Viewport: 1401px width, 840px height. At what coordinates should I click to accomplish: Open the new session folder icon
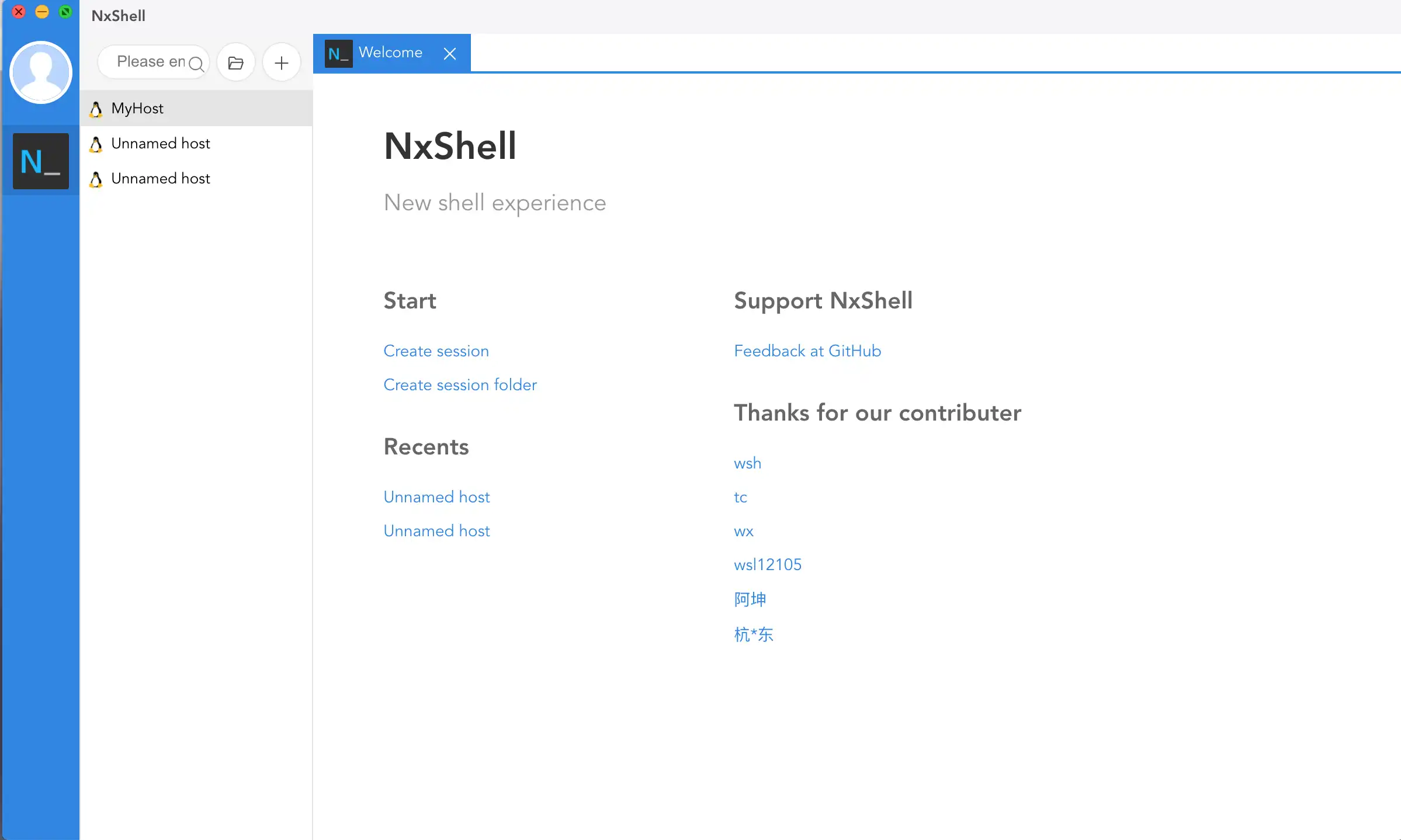click(x=236, y=63)
